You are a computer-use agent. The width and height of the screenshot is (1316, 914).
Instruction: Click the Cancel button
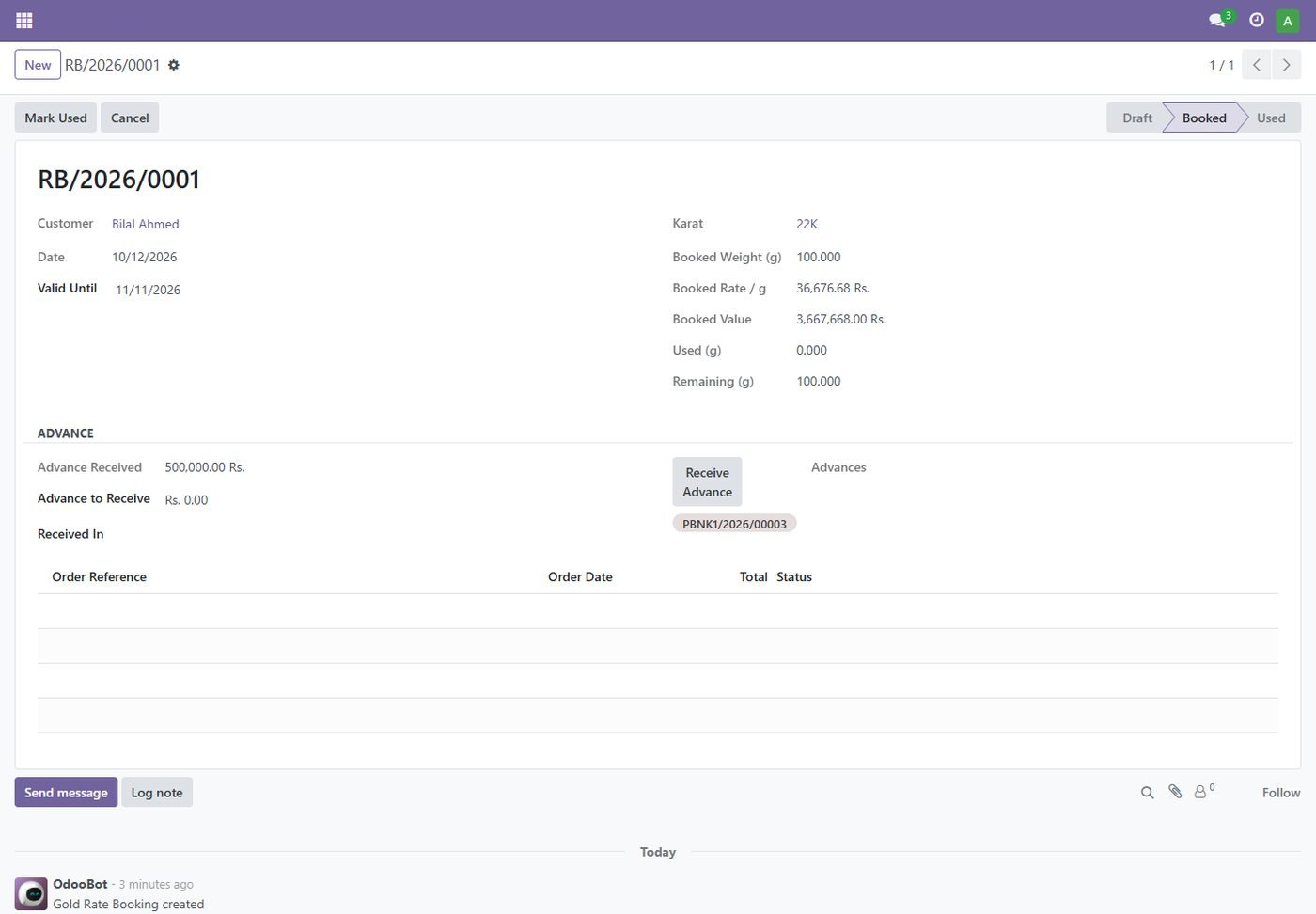point(130,118)
